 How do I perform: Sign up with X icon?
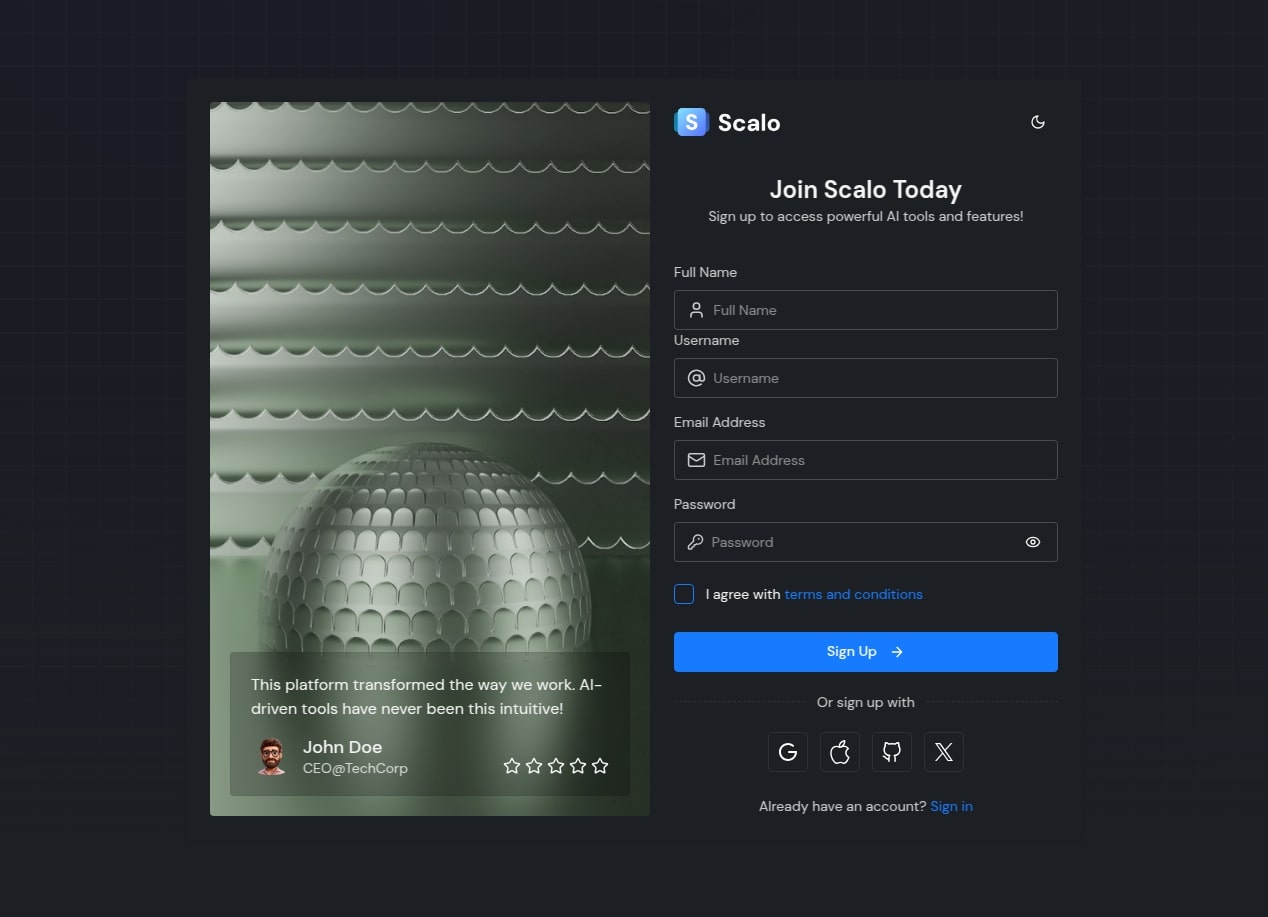click(x=944, y=752)
